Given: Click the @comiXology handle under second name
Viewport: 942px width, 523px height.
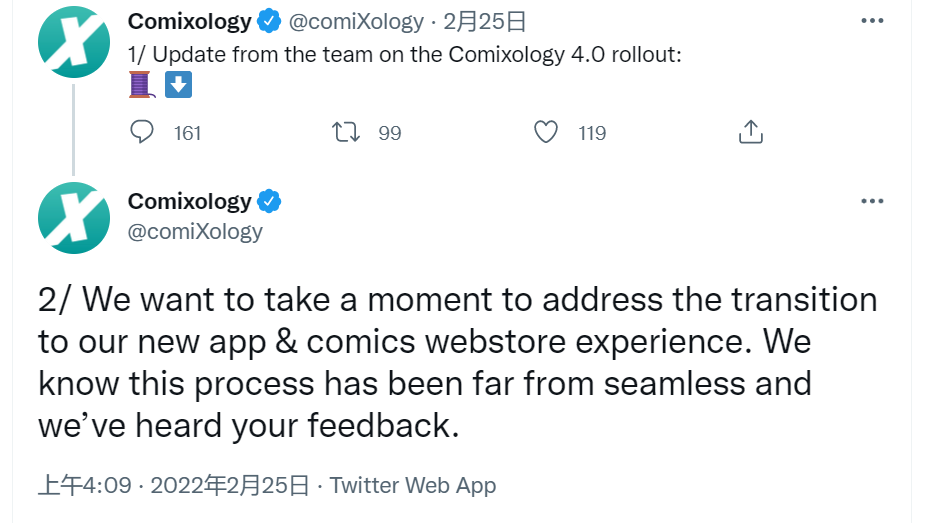Looking at the screenshot, I should (x=195, y=231).
